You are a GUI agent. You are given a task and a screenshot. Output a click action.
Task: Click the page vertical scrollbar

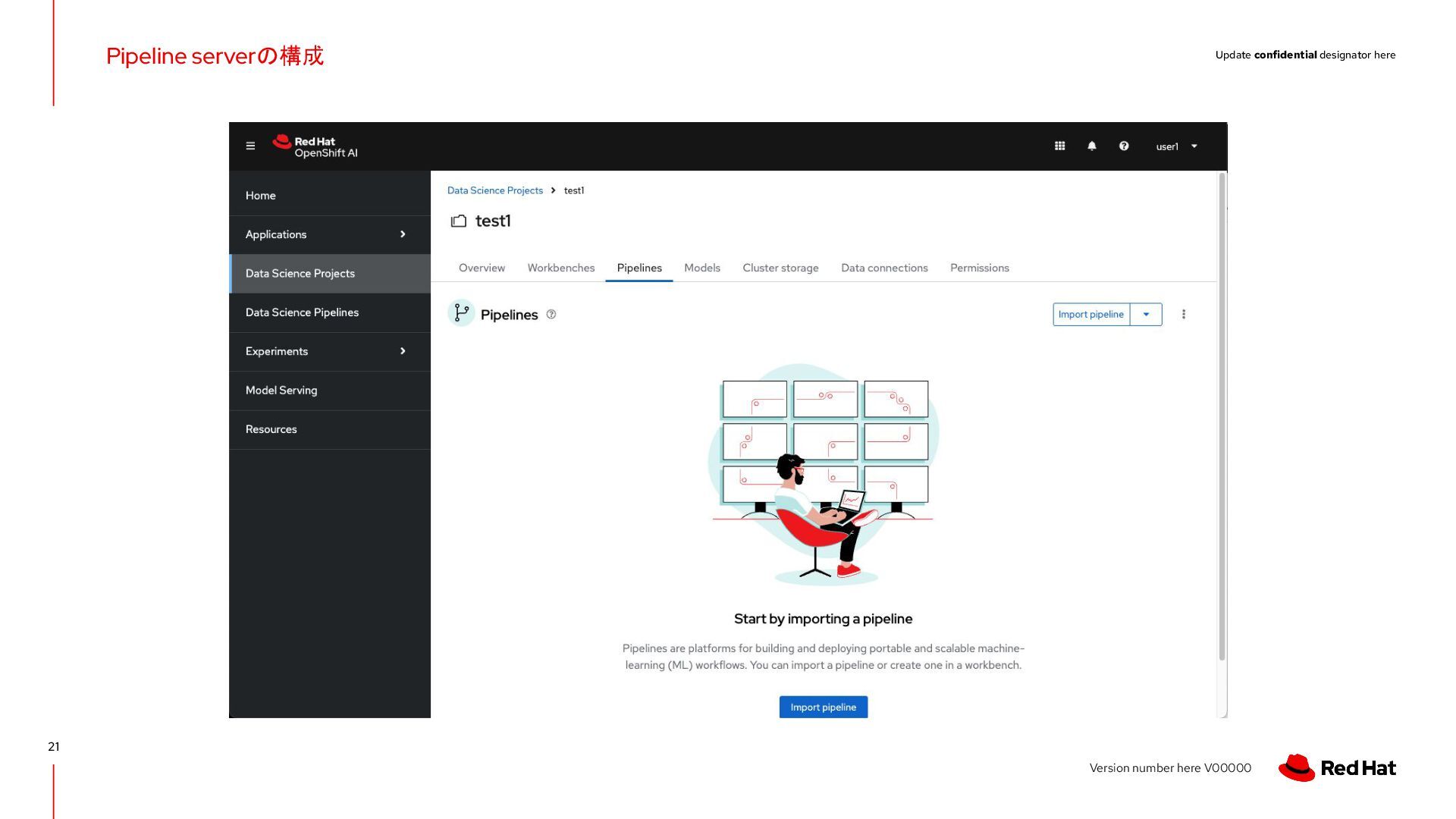coord(1222,417)
